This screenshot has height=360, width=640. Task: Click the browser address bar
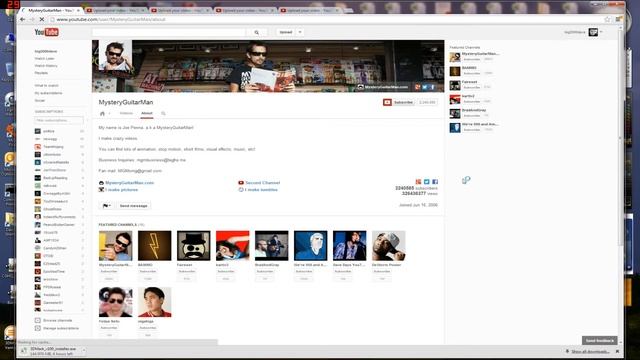click(x=327, y=19)
